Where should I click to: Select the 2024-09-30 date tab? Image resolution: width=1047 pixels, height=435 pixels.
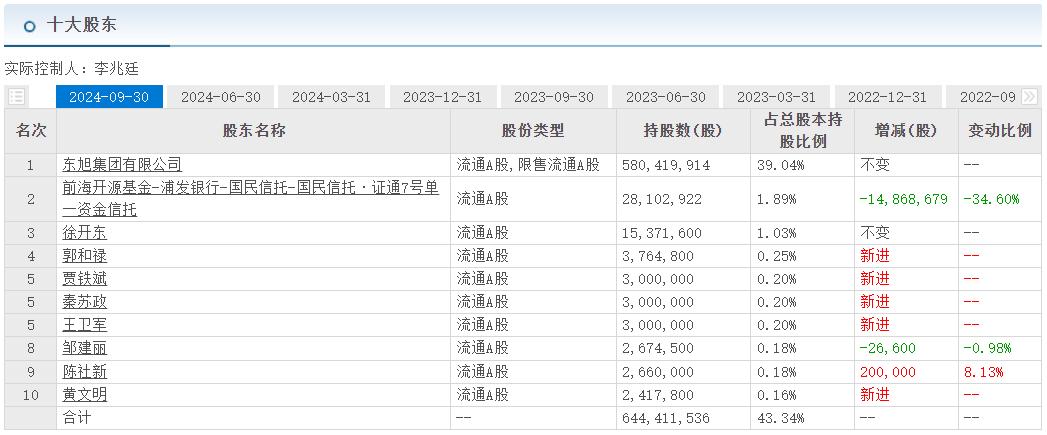click(109, 97)
